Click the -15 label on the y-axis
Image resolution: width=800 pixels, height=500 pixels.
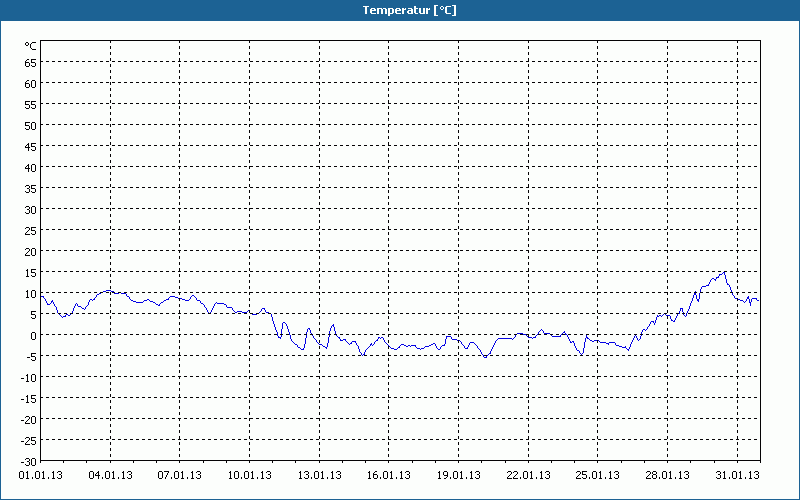[28, 398]
